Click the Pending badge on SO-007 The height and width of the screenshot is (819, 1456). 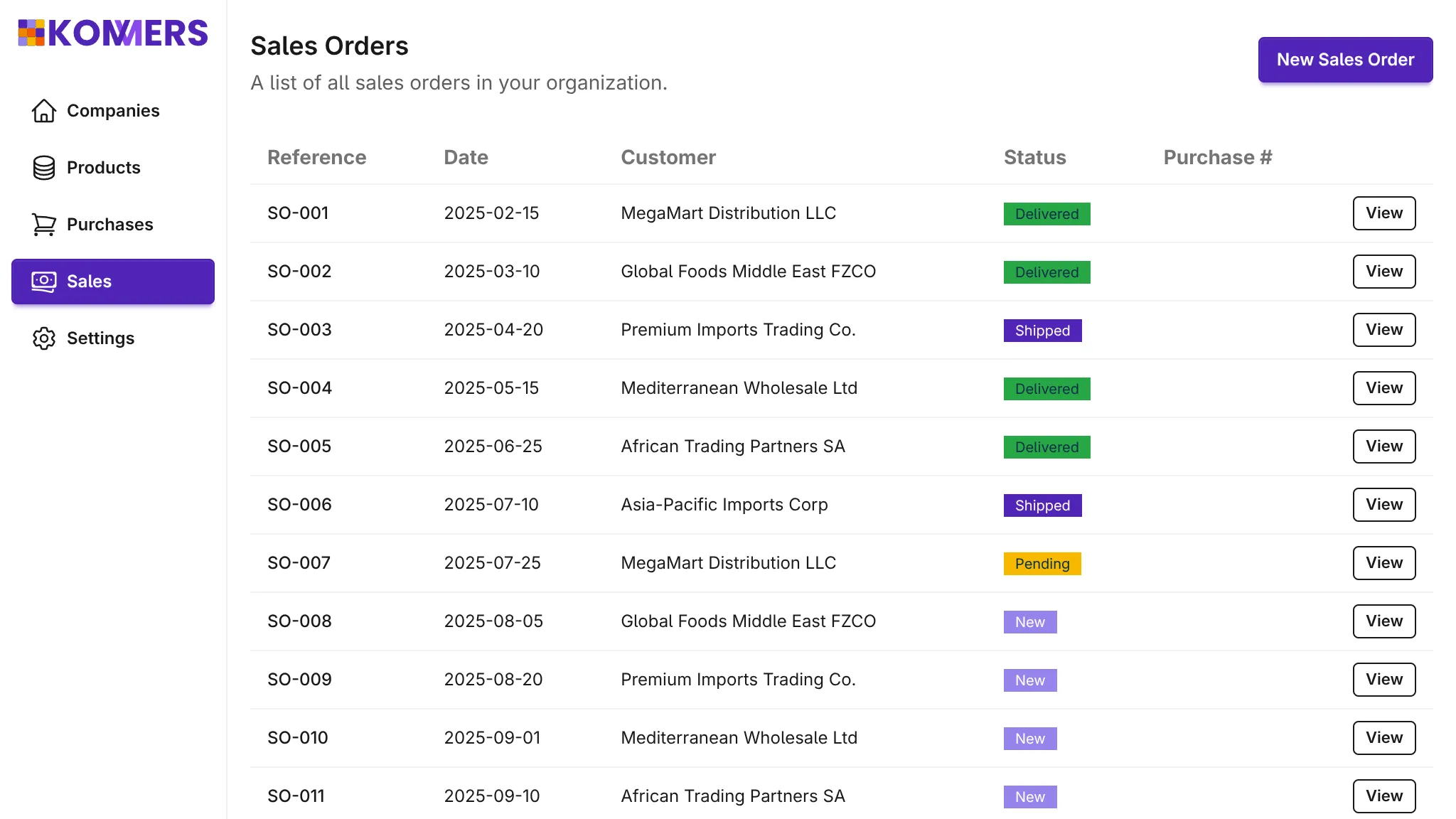click(x=1042, y=564)
